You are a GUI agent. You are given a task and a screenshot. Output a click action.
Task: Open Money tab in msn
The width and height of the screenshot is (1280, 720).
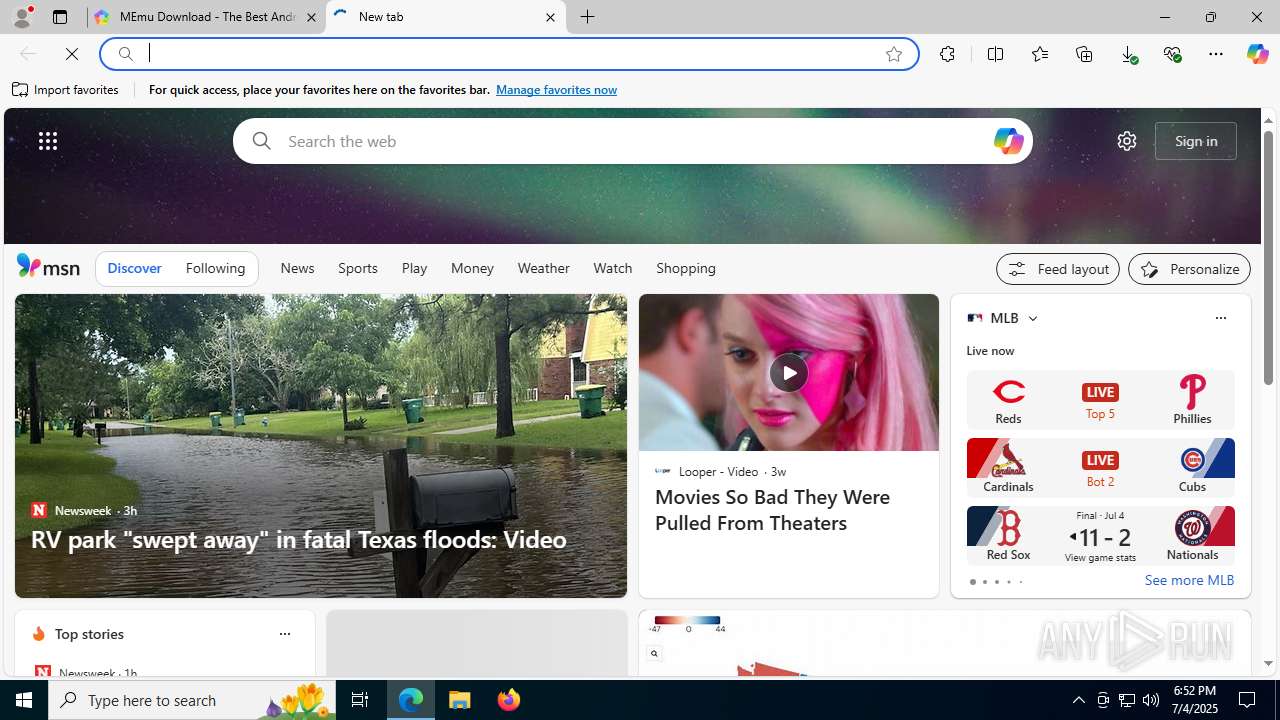pyautogui.click(x=472, y=268)
